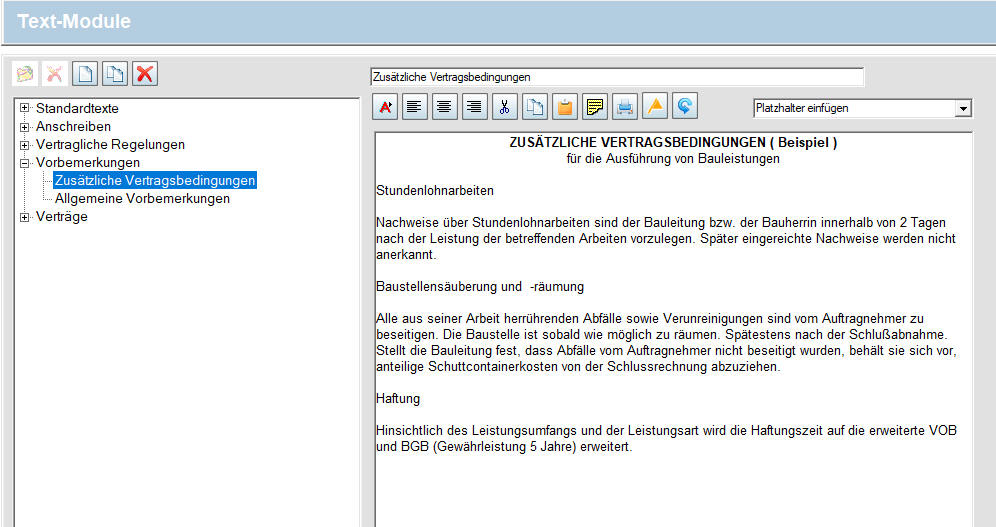Click the blue circular refresh icon

[x=685, y=107]
